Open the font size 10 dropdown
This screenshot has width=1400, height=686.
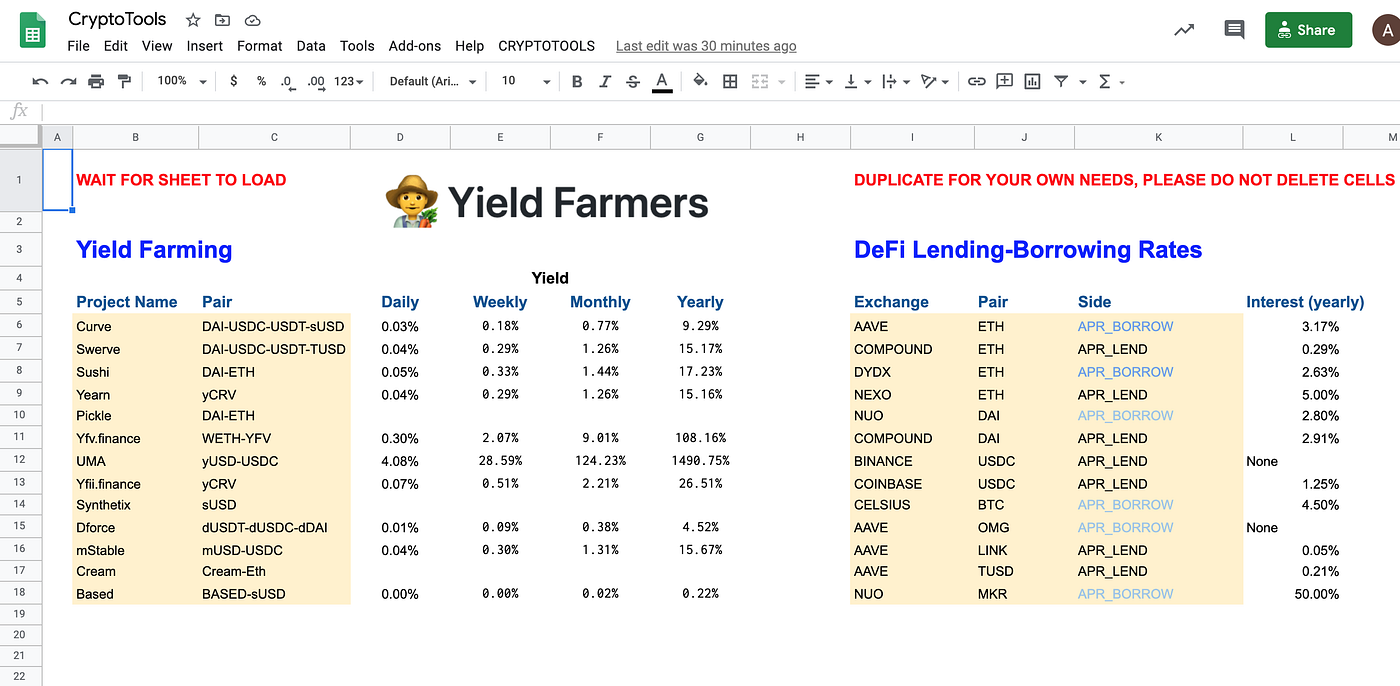click(x=526, y=81)
